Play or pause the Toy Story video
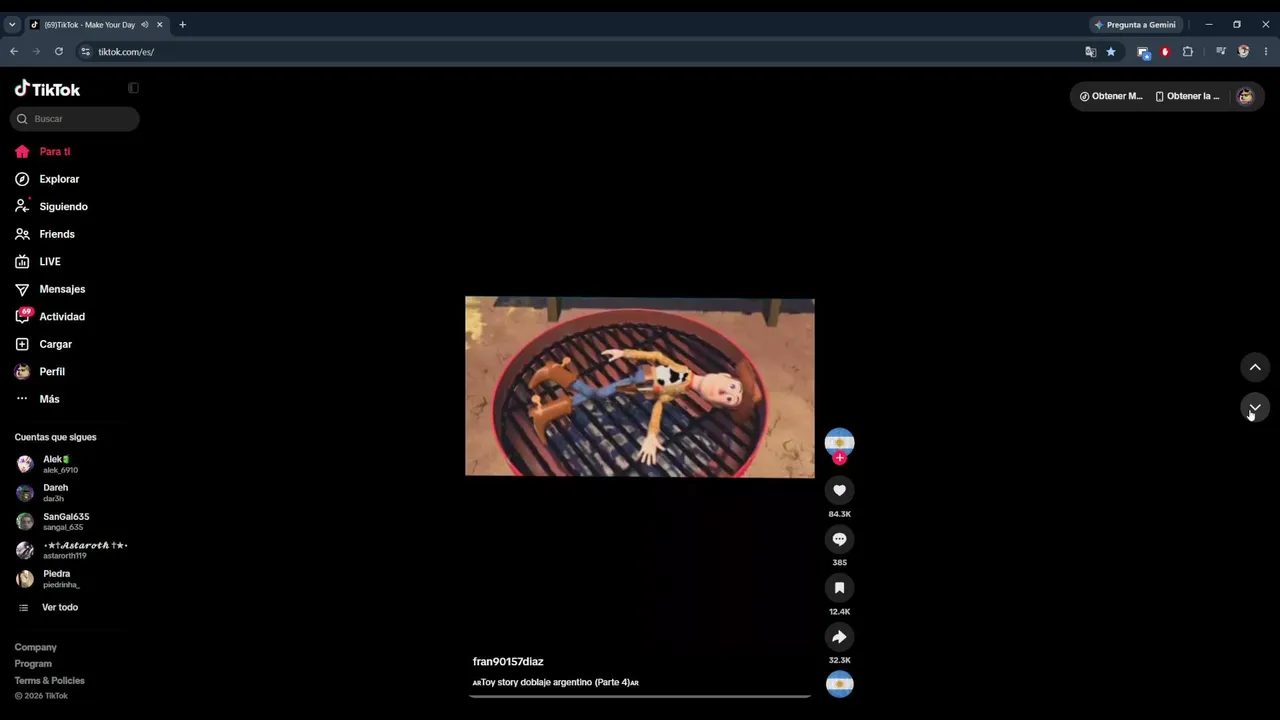 tap(640, 387)
